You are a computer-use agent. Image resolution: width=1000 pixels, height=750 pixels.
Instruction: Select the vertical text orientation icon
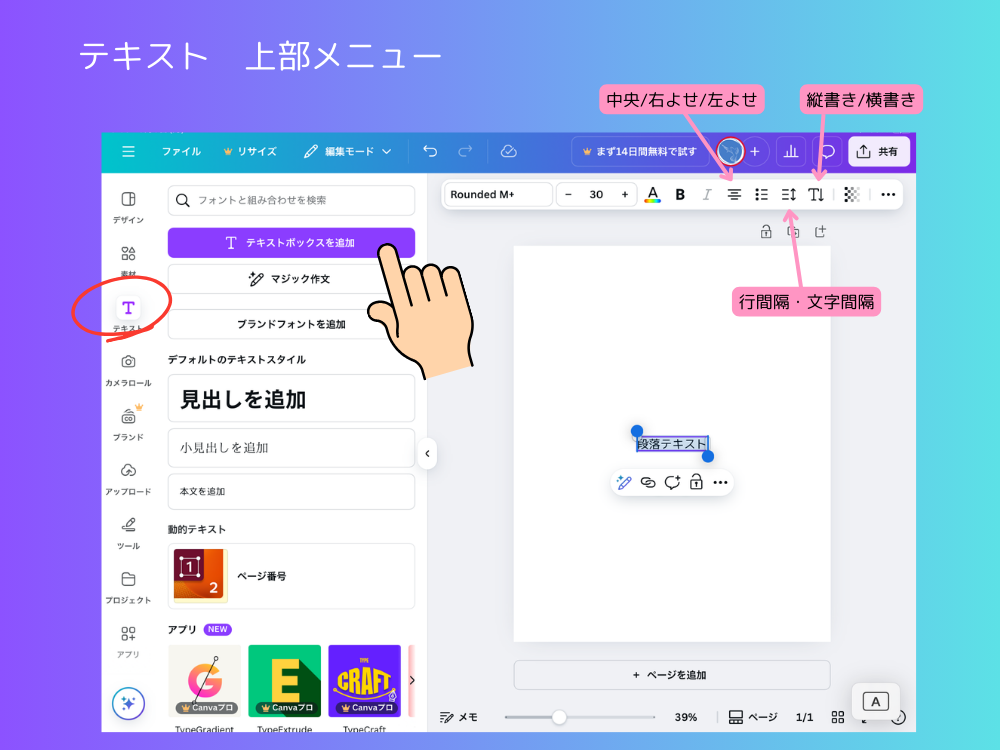coord(815,195)
